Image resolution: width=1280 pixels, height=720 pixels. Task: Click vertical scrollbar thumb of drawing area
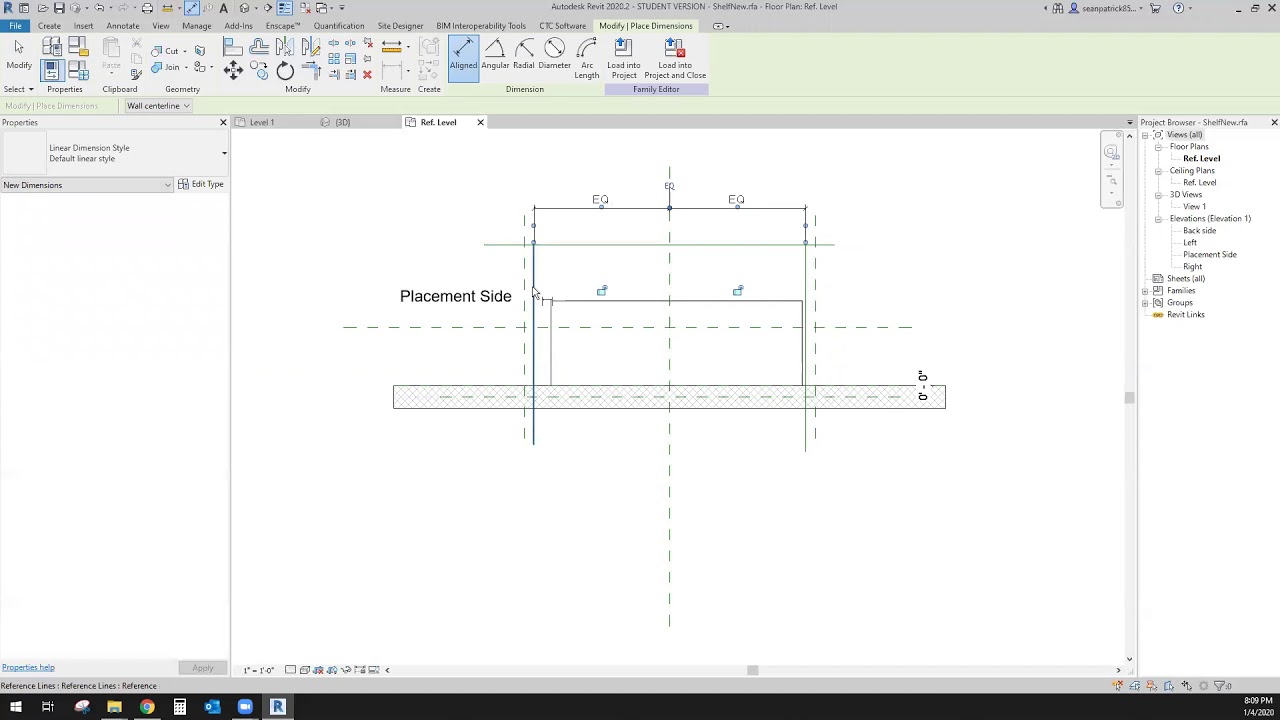tap(1129, 398)
